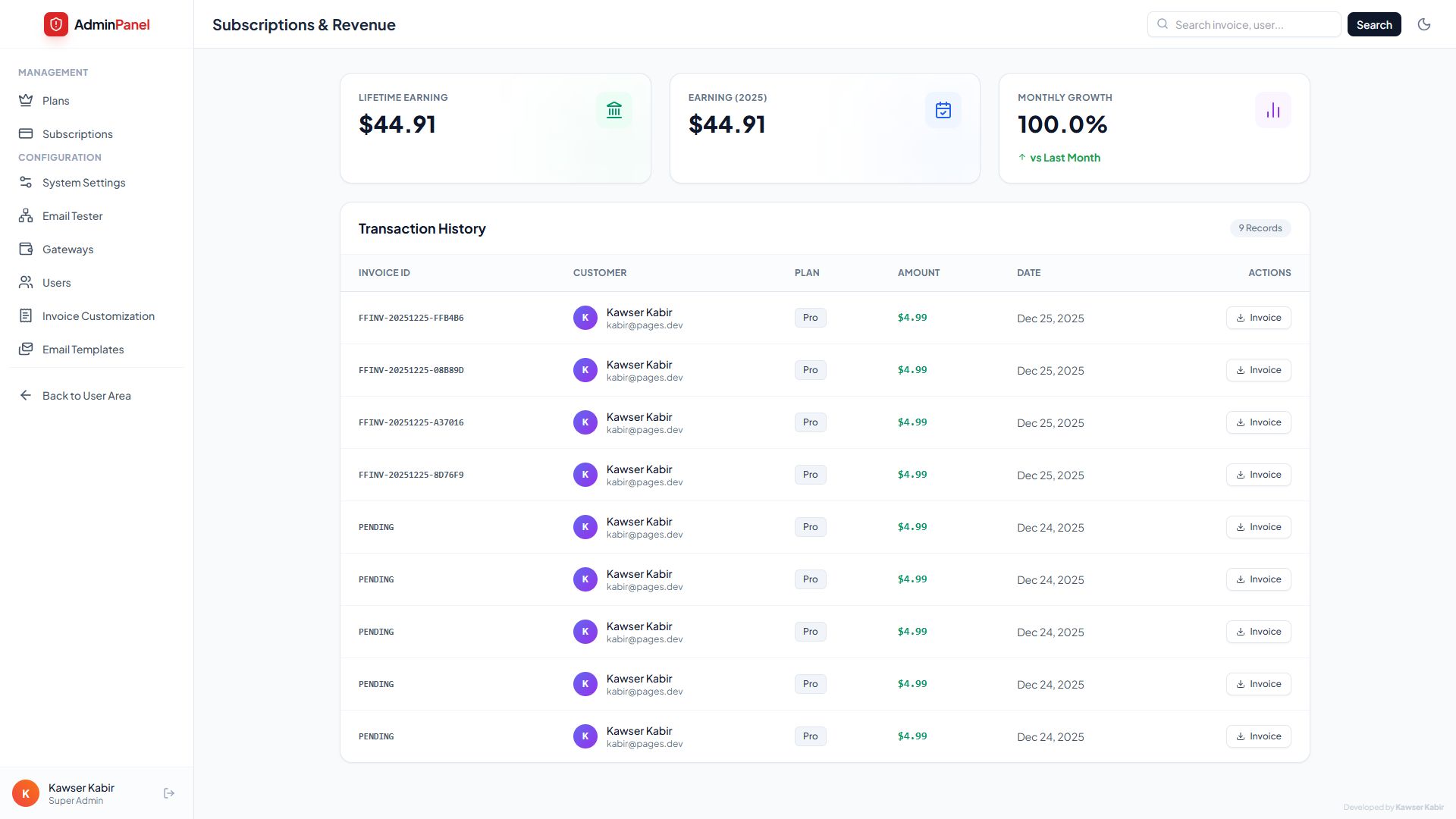Open the Subscriptions sidebar item
The width and height of the screenshot is (1456, 819).
pos(77,134)
